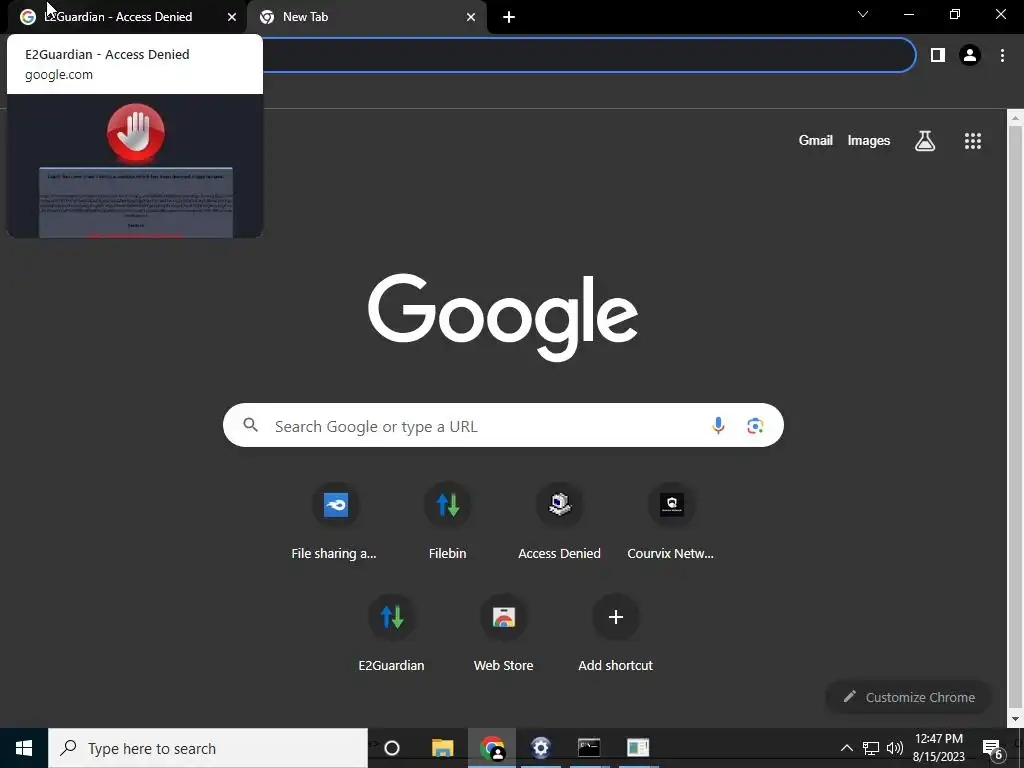
Task: Open the command prompt taskbar icon
Action: pyautogui.click(x=589, y=748)
